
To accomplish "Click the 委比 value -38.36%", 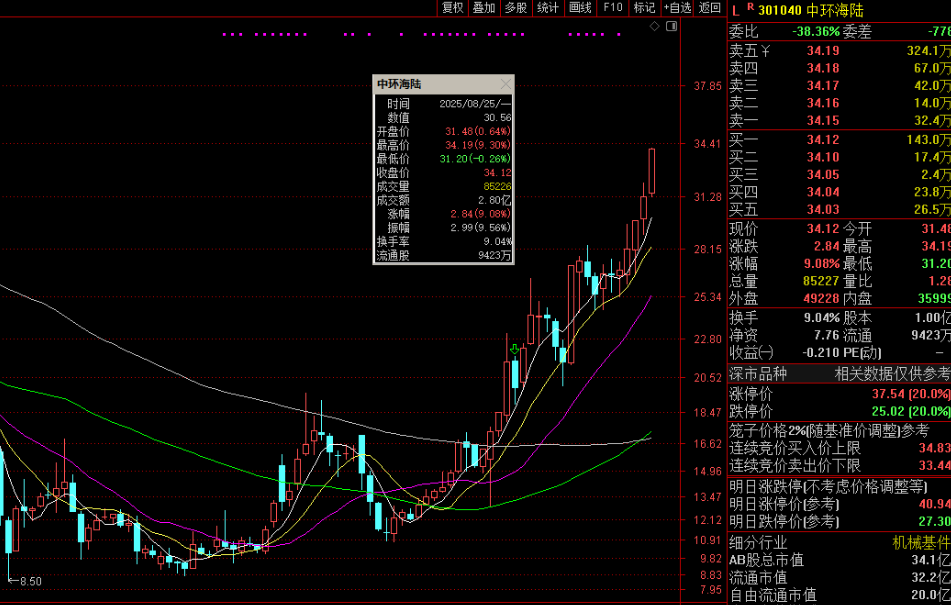I will [816, 32].
